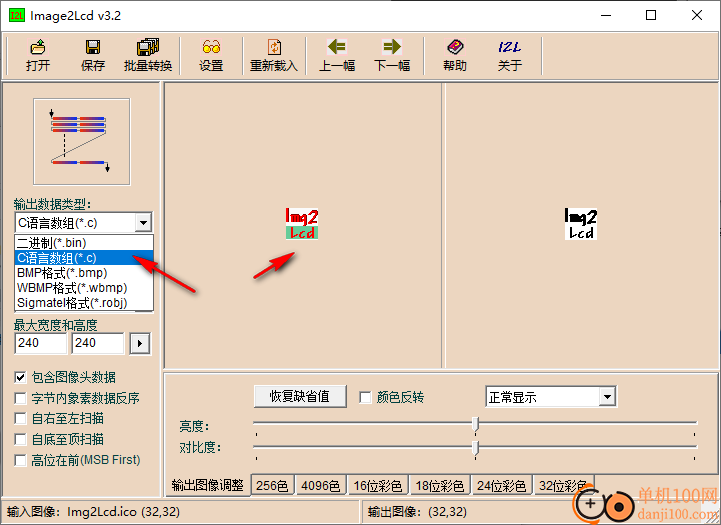Switch to 输出图像调整 tab

point(207,485)
